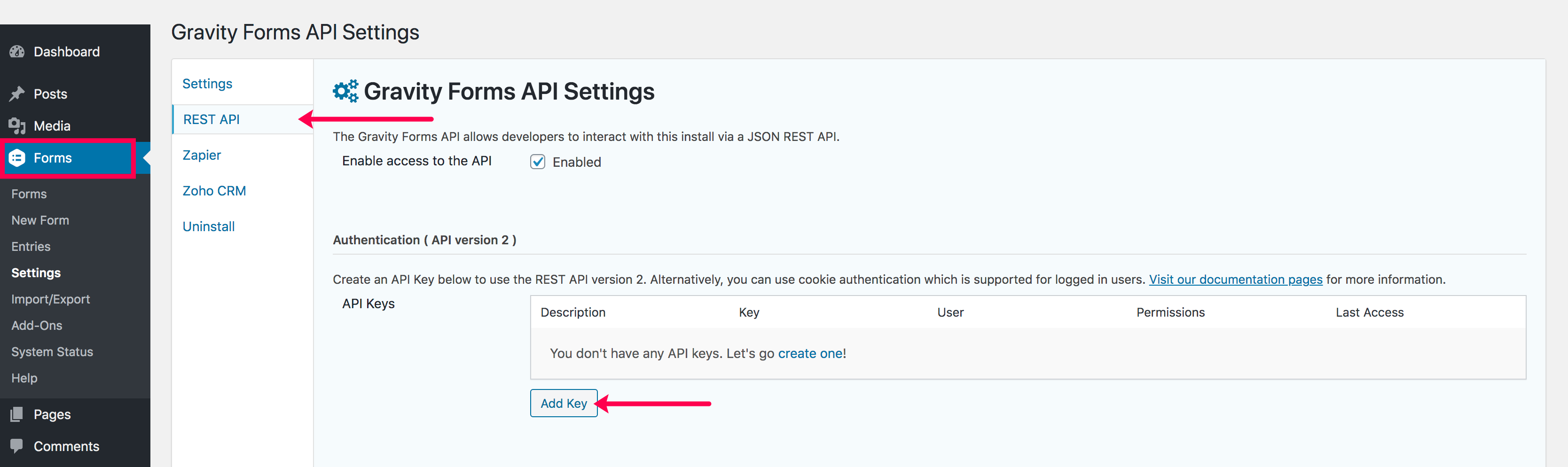Visit our documentation pages link
This screenshot has height=467, width=1568.
pyautogui.click(x=1235, y=280)
